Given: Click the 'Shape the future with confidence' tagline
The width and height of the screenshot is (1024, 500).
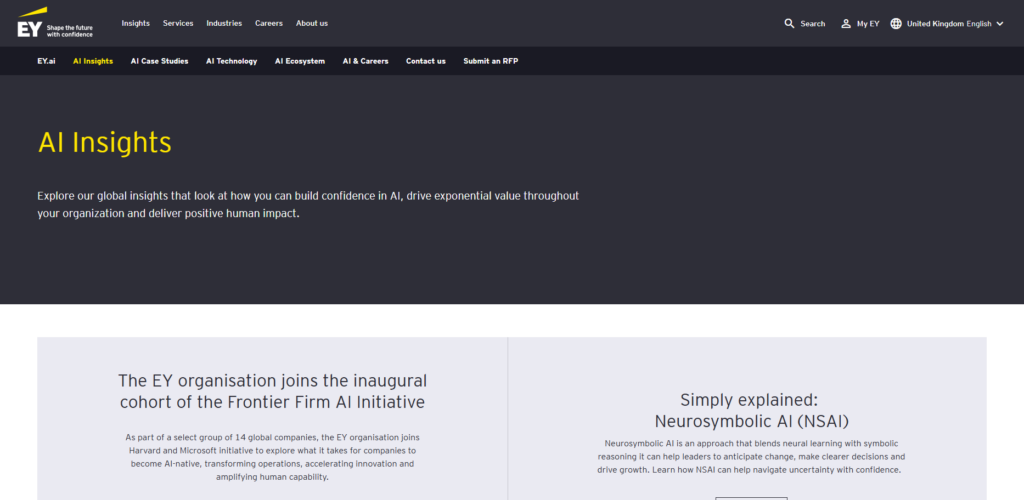Looking at the screenshot, I should [70, 31].
